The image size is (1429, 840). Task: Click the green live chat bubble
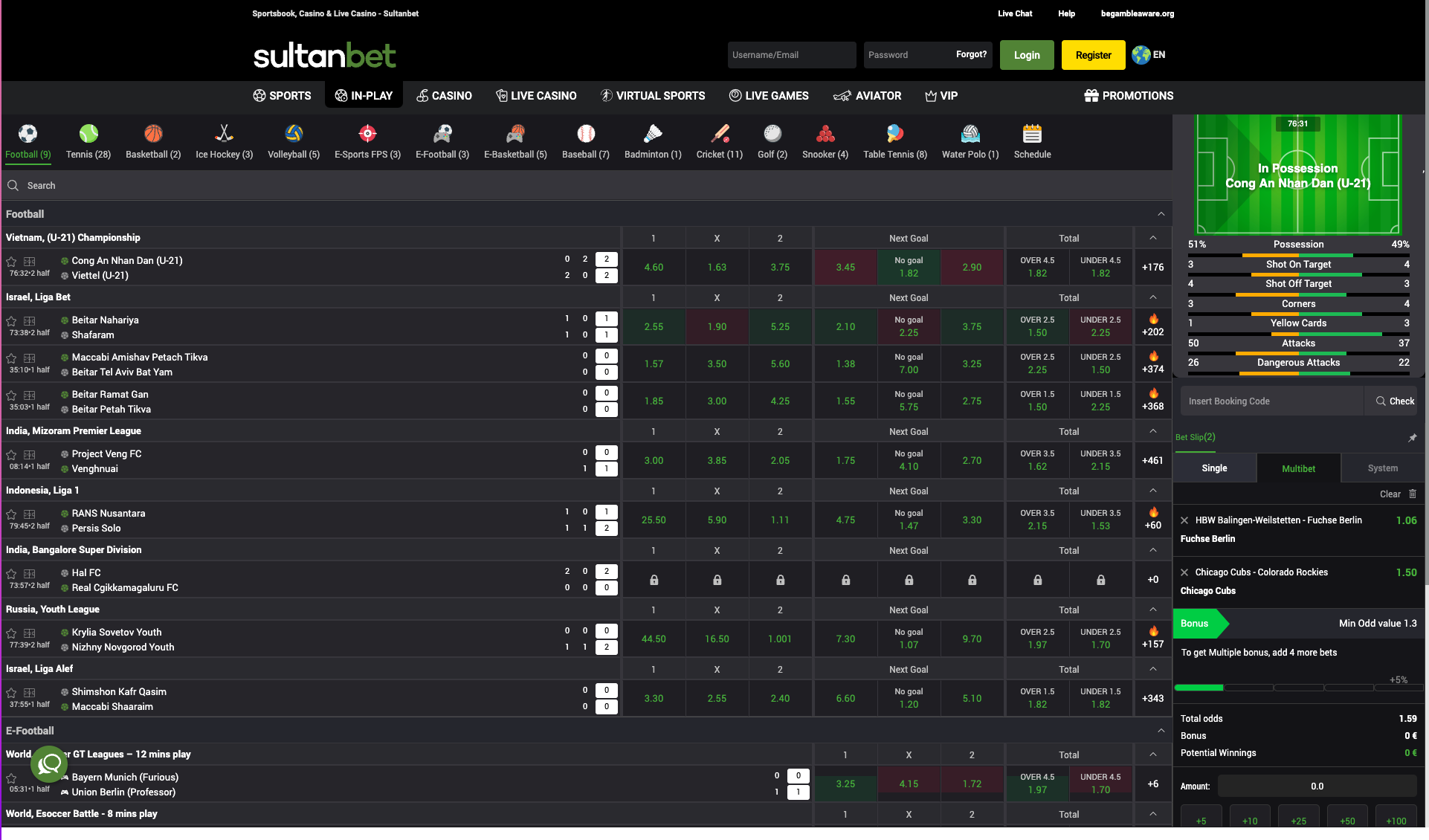49,763
